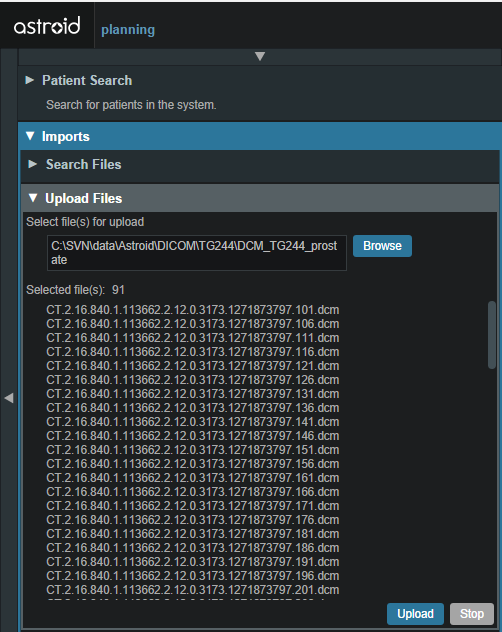The height and width of the screenshot is (632, 502).
Task: Select file ending in 1271873797.196.dcm
Action: pyautogui.click(x=193, y=576)
